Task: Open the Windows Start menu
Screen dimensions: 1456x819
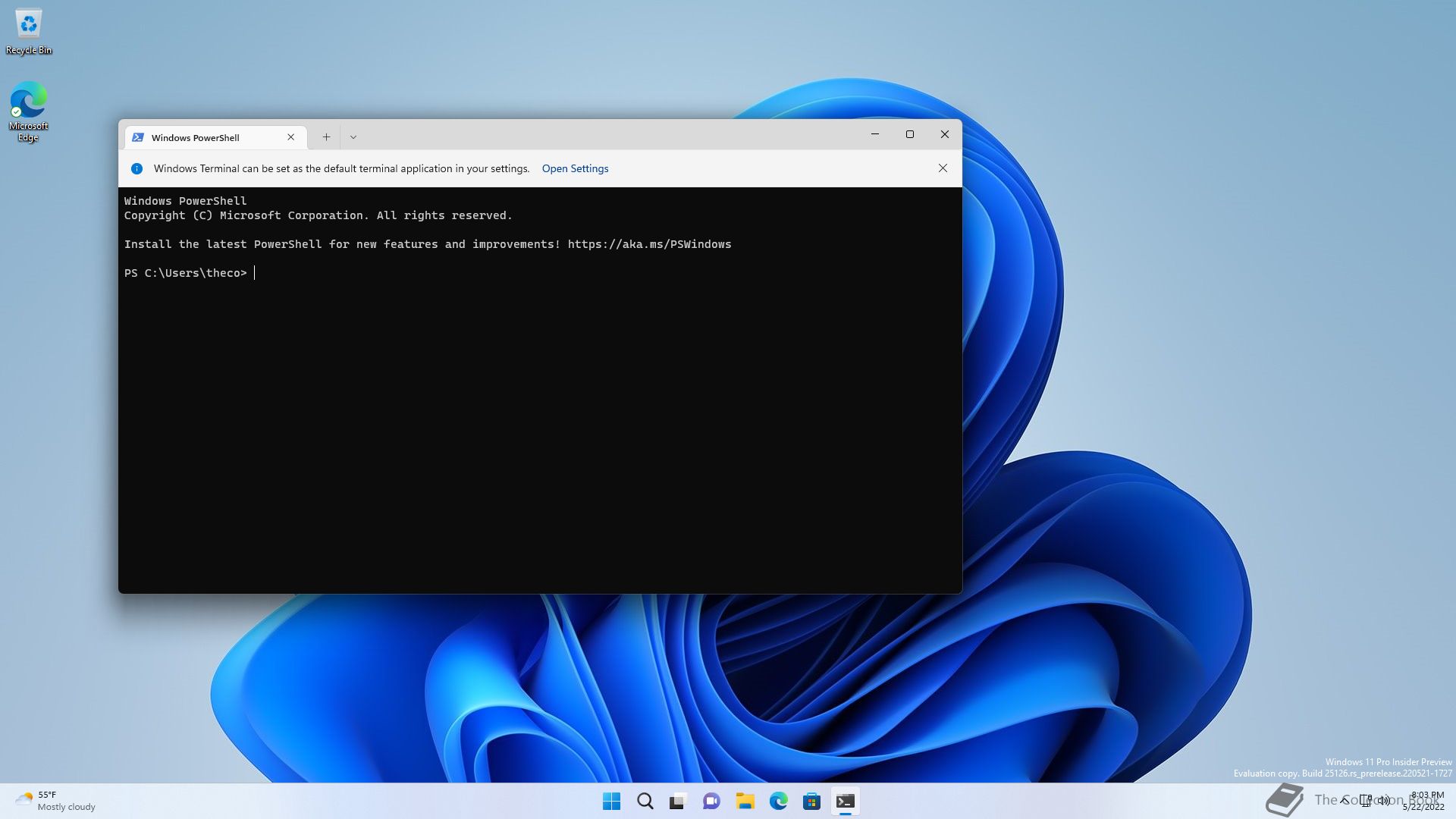Action: 611,801
